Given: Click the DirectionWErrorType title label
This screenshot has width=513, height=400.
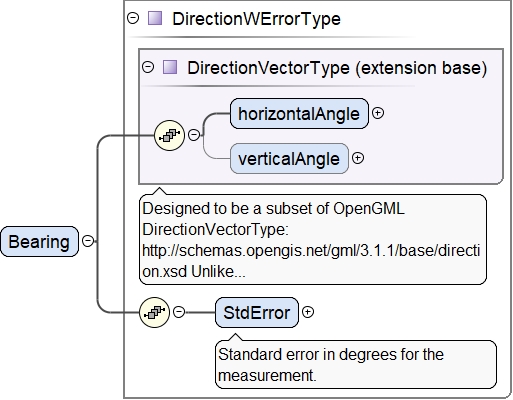Looking at the screenshot, I should 256,19.
